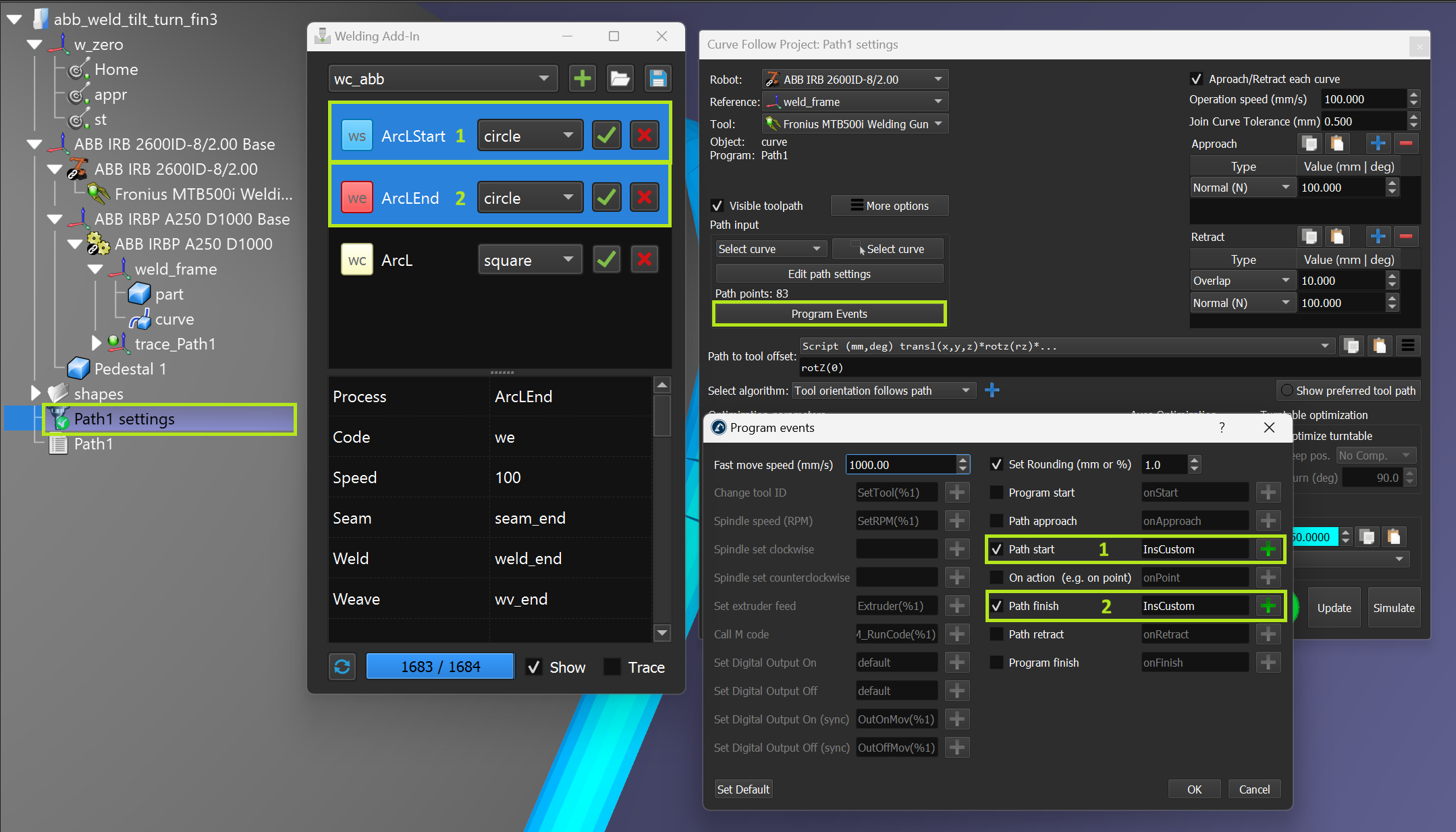The width and height of the screenshot is (1456, 832).
Task: Uncheck the Visible toolpath option
Action: (x=718, y=206)
